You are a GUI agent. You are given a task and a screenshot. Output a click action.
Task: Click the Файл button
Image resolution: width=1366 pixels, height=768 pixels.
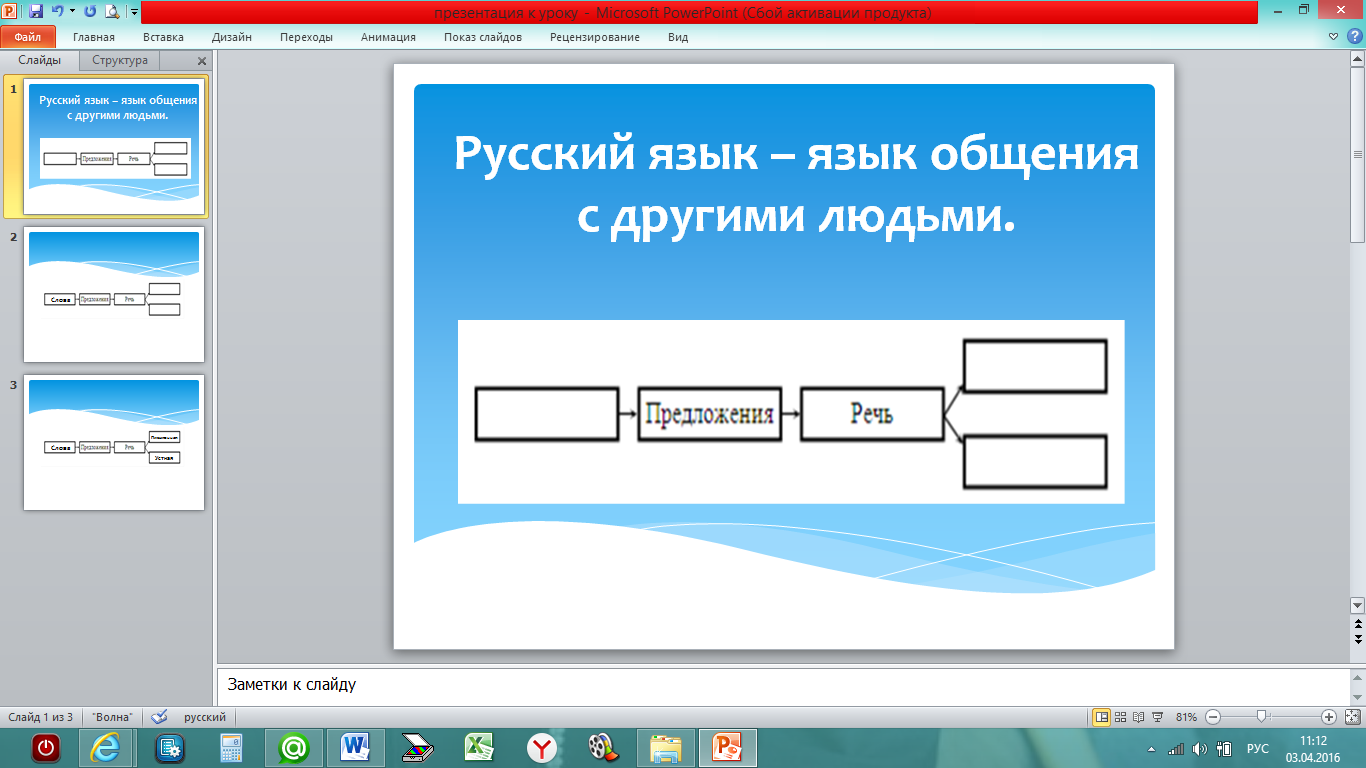click(27, 37)
